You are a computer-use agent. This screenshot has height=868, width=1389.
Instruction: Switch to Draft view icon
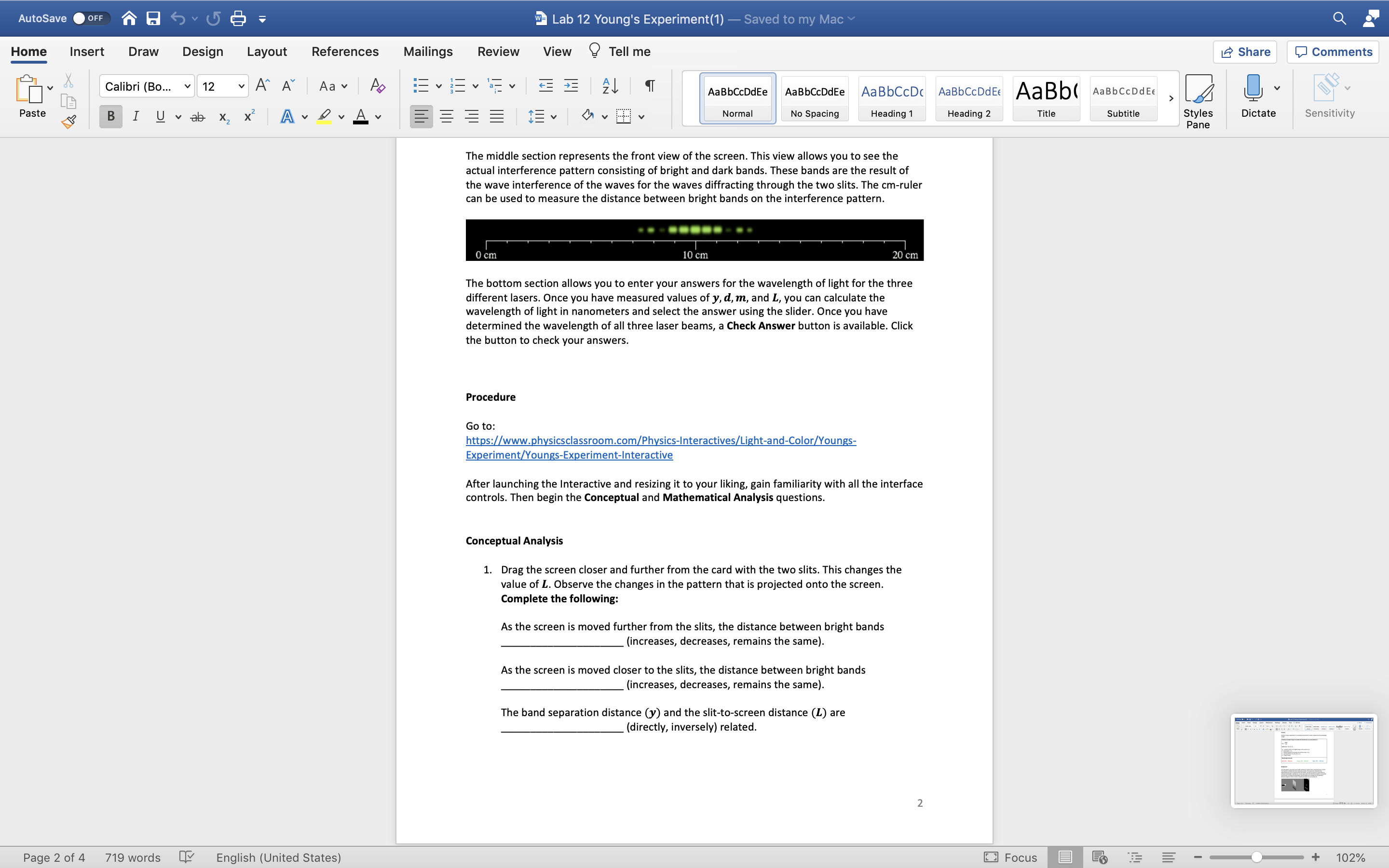click(x=1169, y=857)
